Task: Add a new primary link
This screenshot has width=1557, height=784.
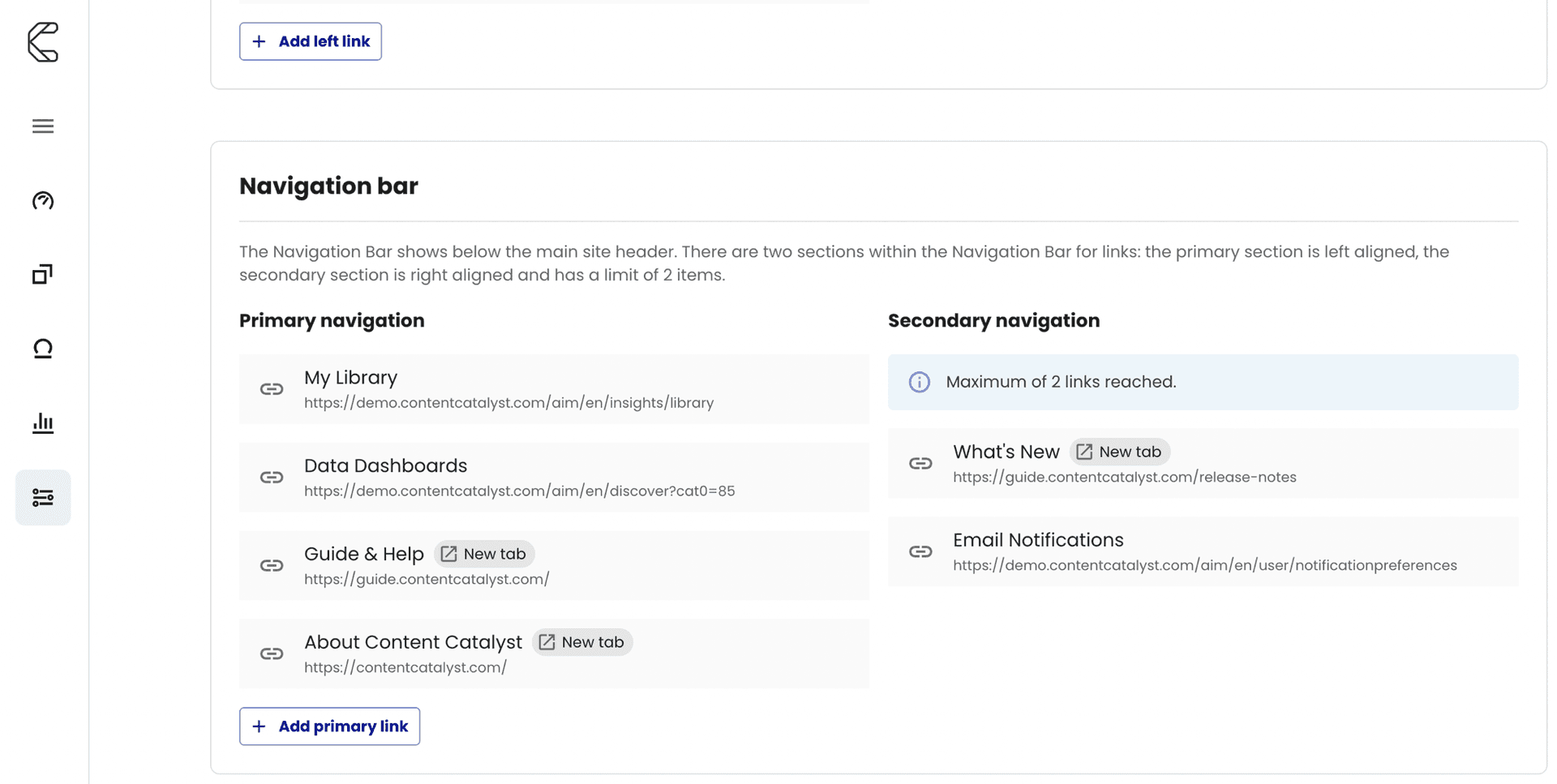Action: [x=329, y=726]
